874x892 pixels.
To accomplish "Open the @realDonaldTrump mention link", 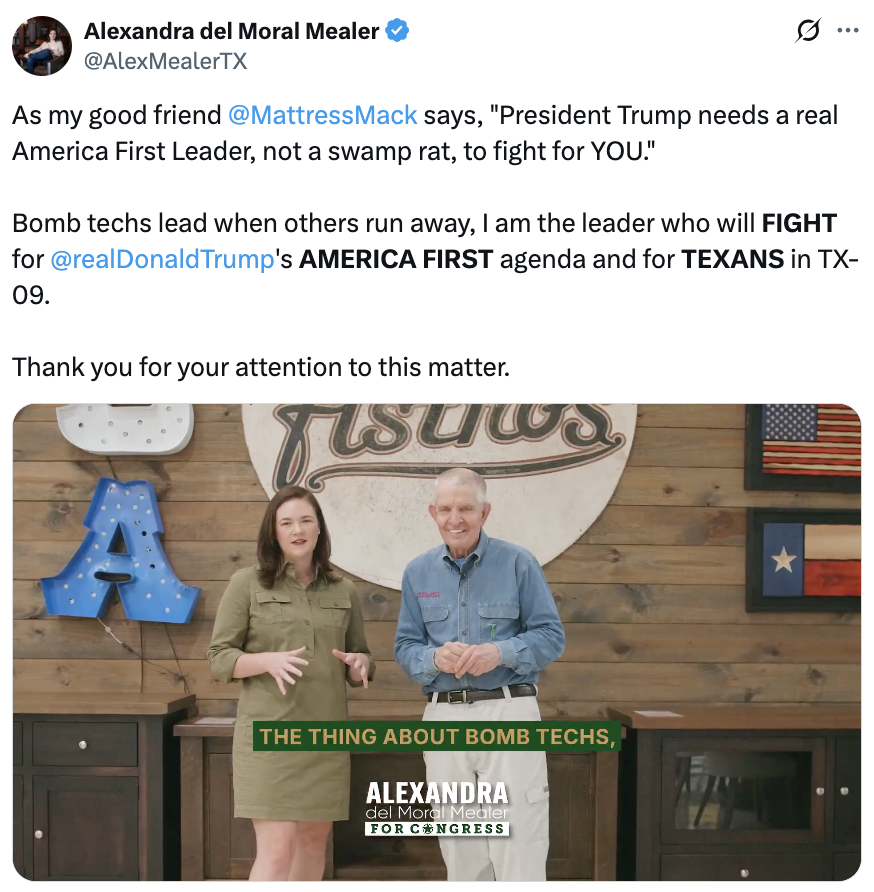I will [162, 259].
